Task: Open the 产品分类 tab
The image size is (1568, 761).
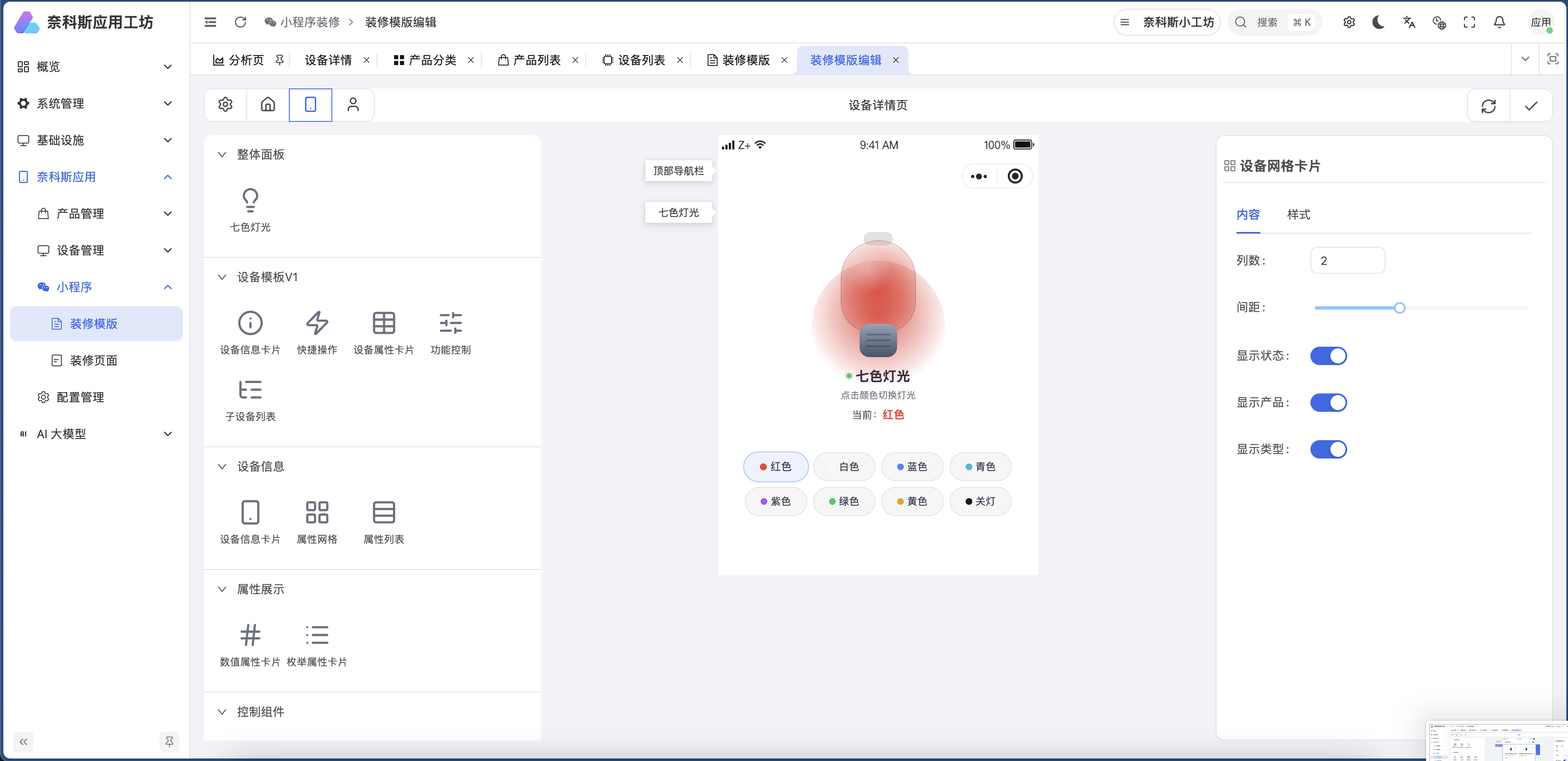Action: 432,60
